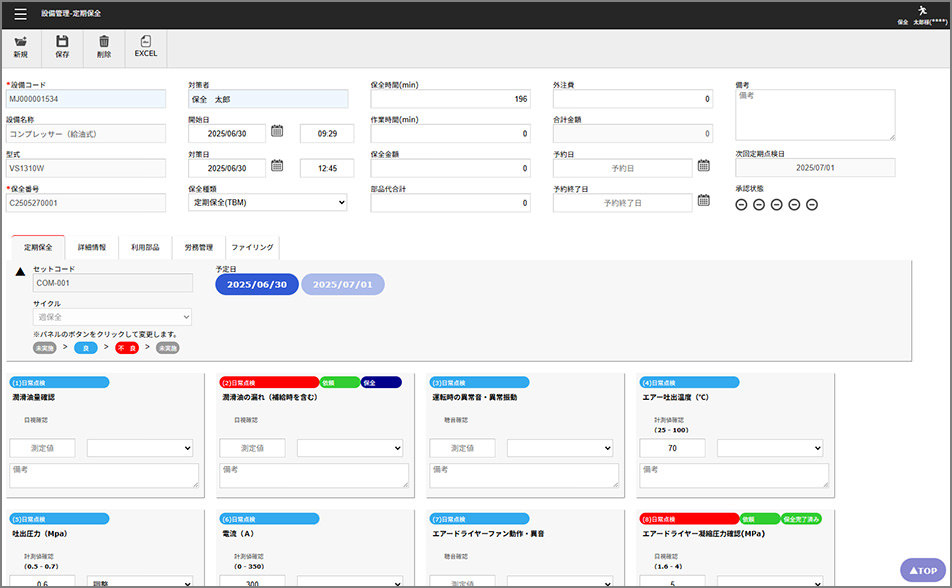Click the 予約日 date input field
Screen dimensions: 952x588
(x=622, y=168)
